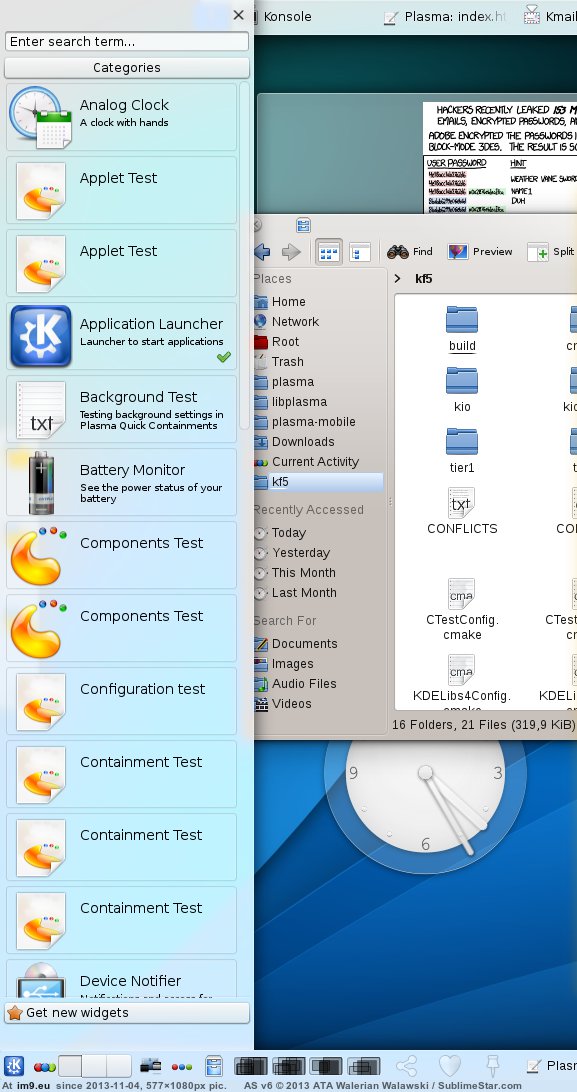The width and height of the screenshot is (577, 1092).
Task: Select kf5 entry in Places sidebar
Action: point(317,482)
